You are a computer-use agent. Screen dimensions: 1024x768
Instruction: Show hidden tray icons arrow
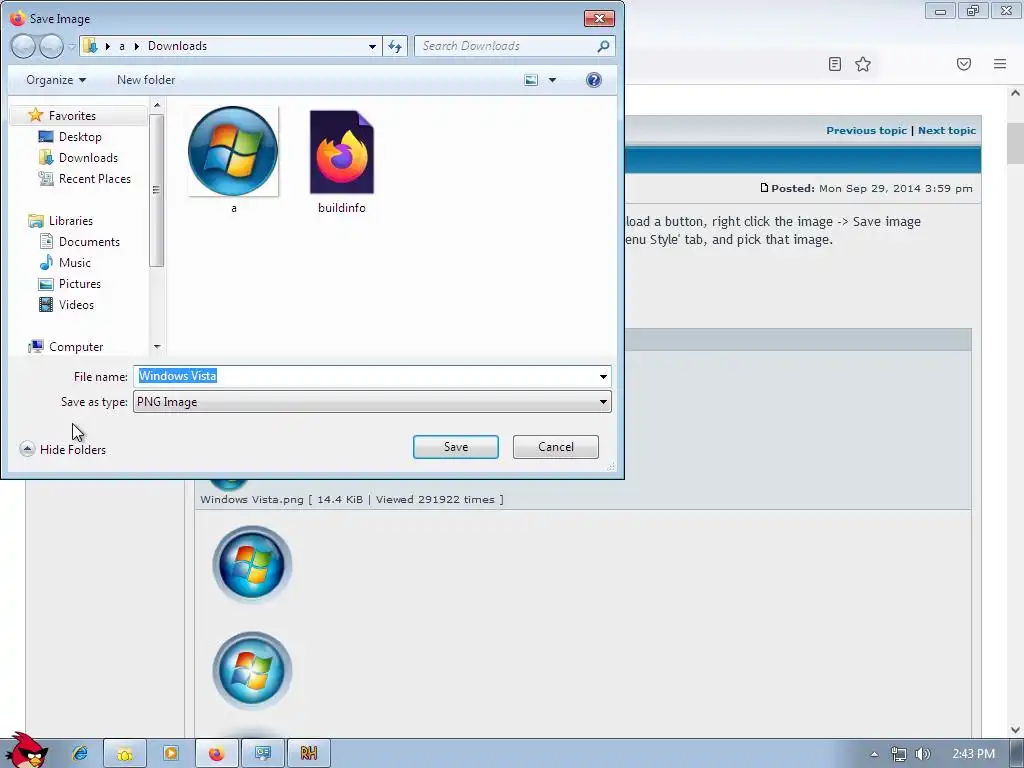(x=874, y=755)
